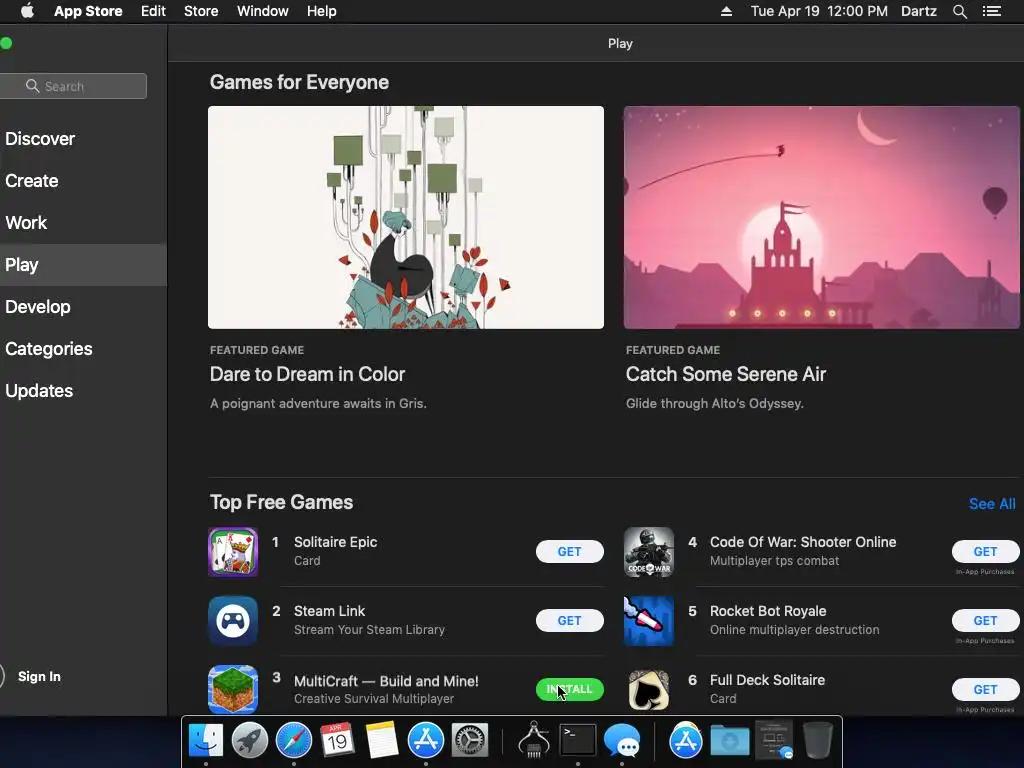This screenshot has width=1024, height=768.
Task: Open System Information chip icon in Dock
Action: (534, 741)
